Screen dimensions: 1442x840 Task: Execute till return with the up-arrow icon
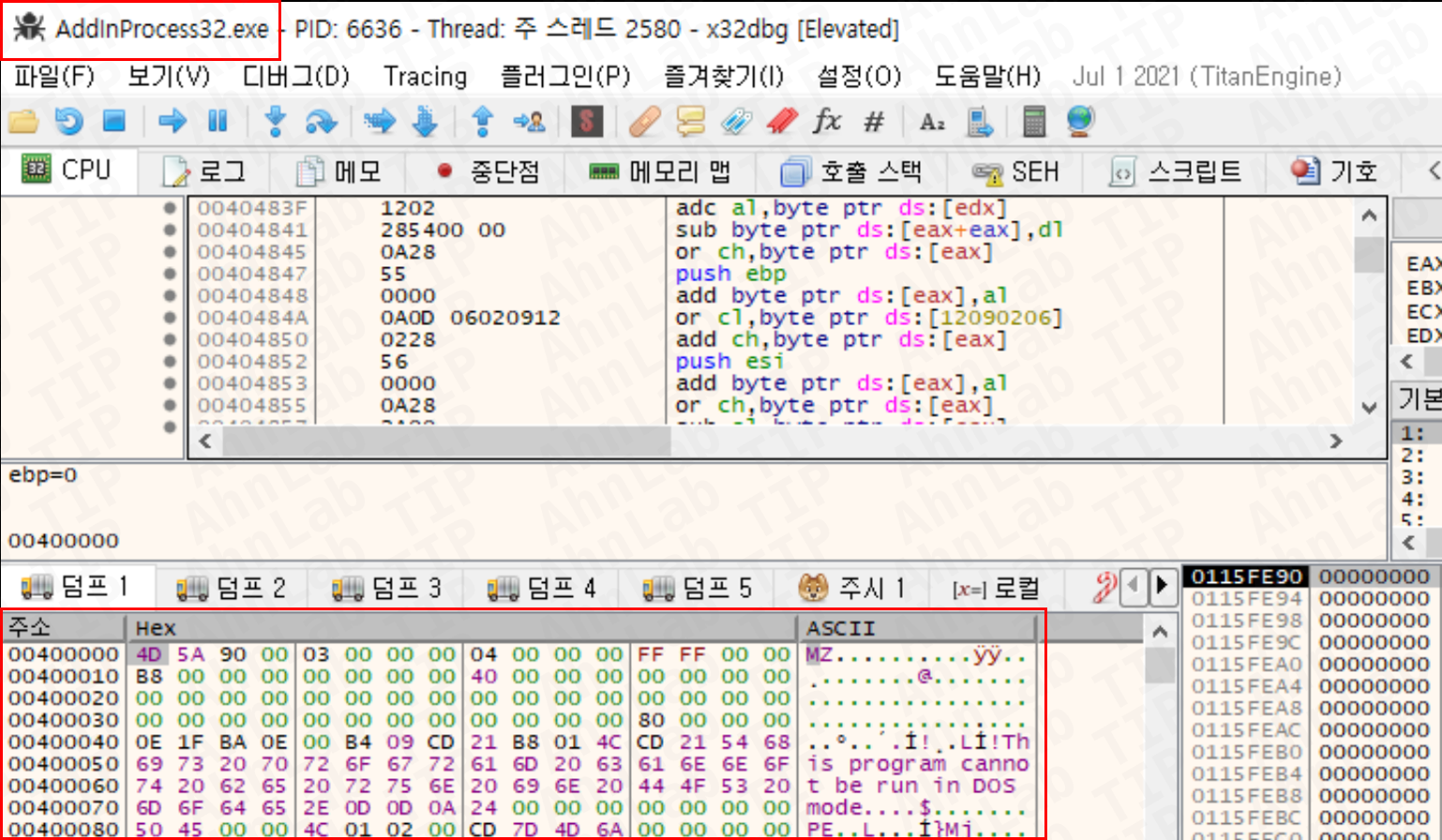click(483, 121)
